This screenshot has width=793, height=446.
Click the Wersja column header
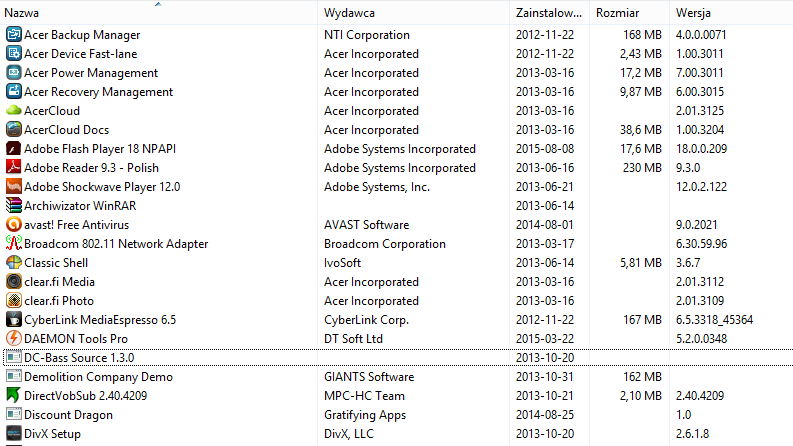tap(732, 13)
